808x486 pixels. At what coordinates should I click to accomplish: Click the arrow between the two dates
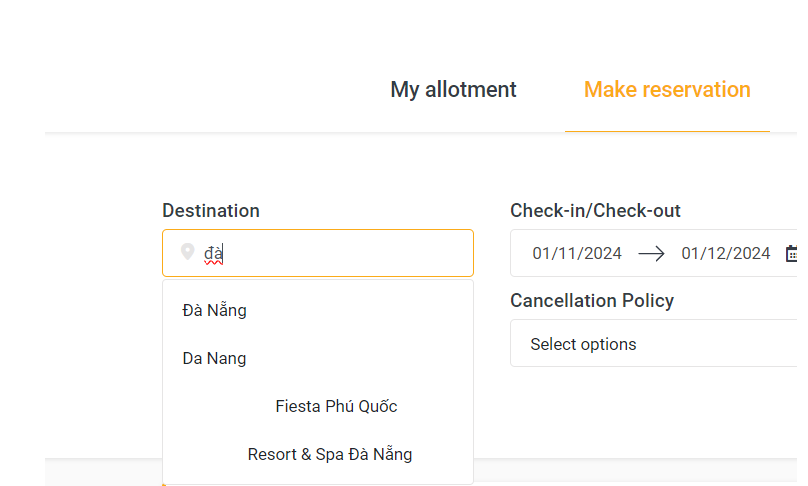[651, 253]
